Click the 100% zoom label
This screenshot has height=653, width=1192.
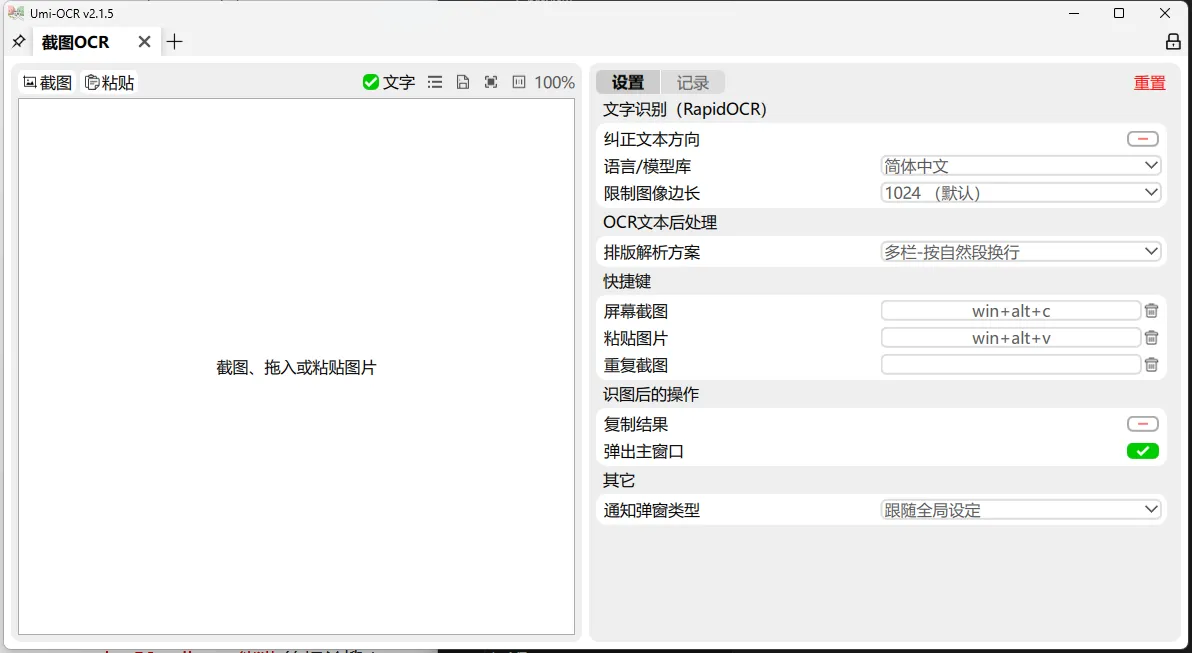[554, 82]
